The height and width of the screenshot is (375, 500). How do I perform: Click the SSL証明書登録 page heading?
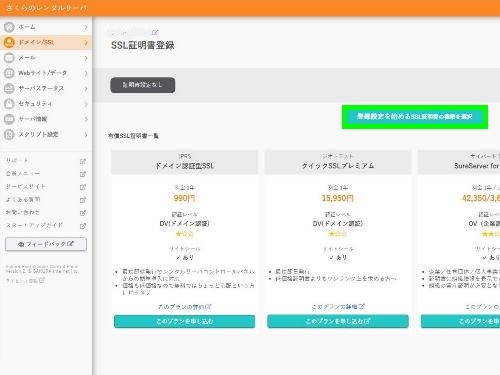coord(143,45)
